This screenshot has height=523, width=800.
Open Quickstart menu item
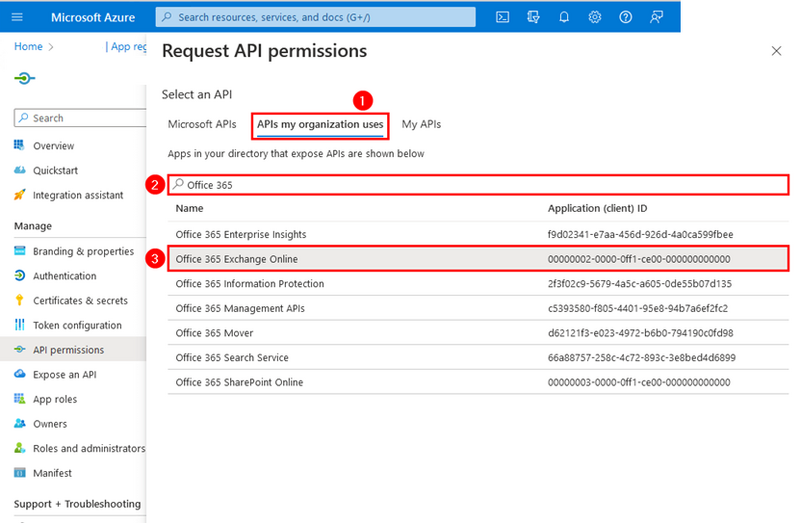55,170
